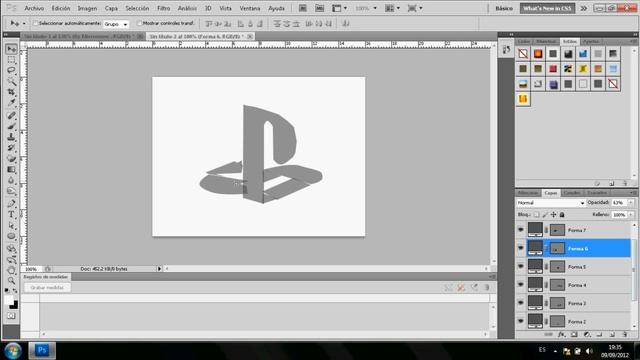The height and width of the screenshot is (360, 640).
Task: Select the Zoom tool in the toolbox
Action: (11, 280)
